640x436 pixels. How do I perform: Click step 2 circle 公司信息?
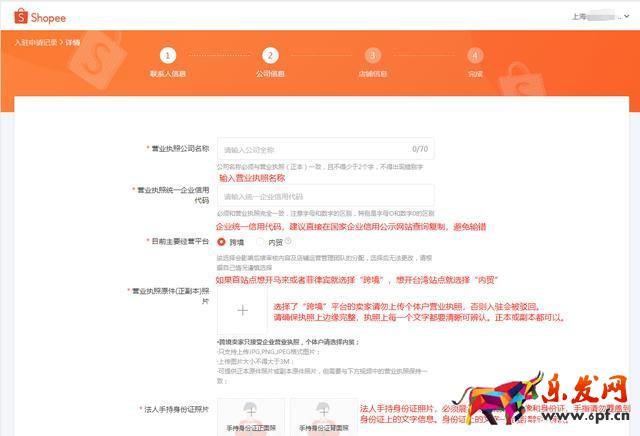coord(270,56)
